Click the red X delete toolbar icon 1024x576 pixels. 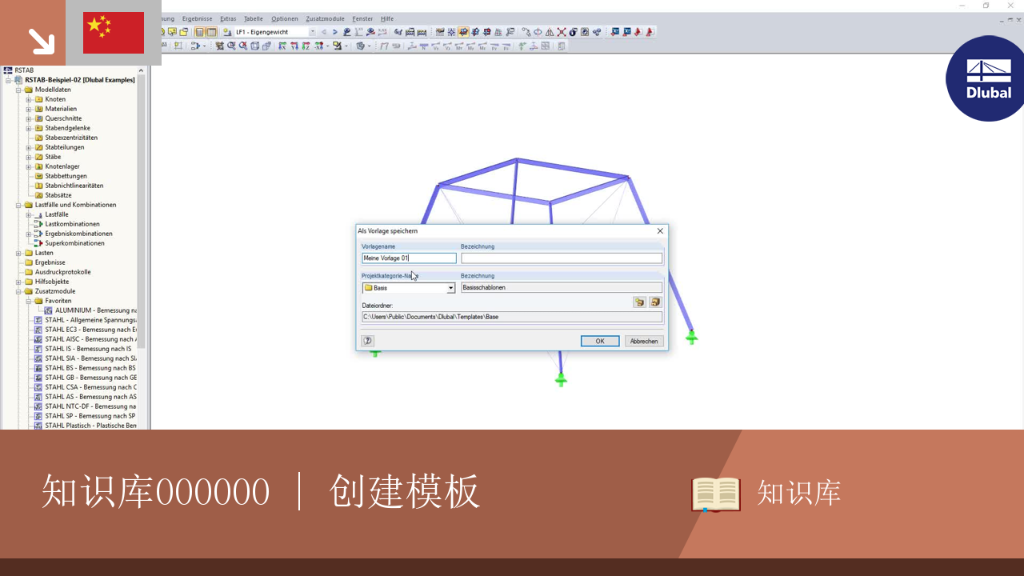coord(562,32)
